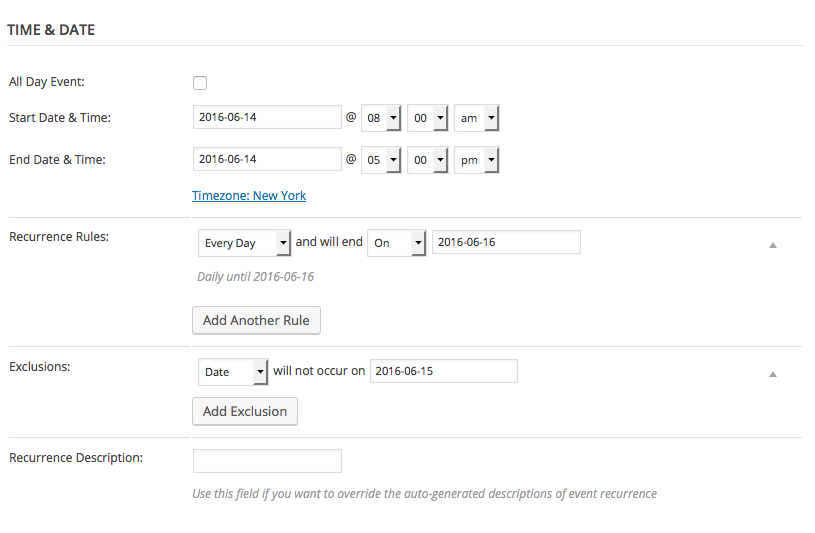Click the Add Exclusion button
Screen dimensions: 815x533
pos(245,411)
